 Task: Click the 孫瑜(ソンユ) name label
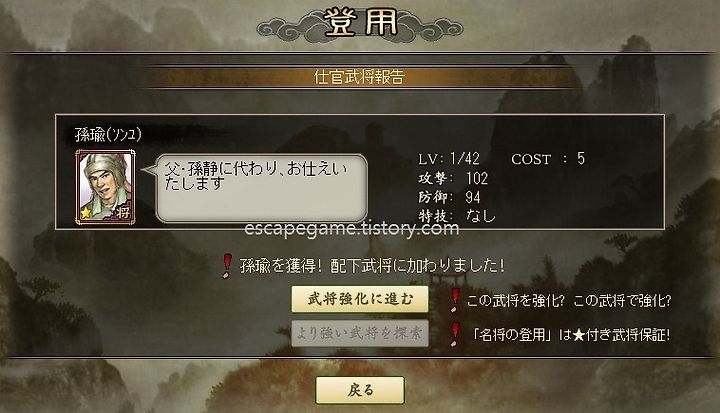pos(108,135)
